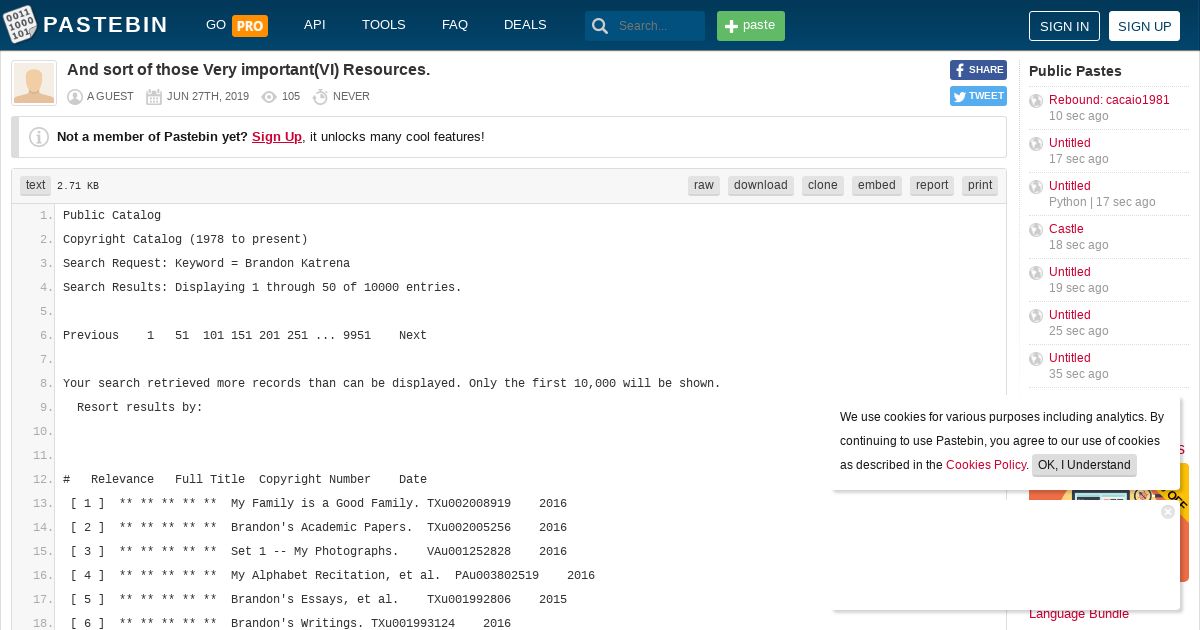
Task: Click the 'Copyright Catalog (1978 to present)' line
Action: point(185,240)
